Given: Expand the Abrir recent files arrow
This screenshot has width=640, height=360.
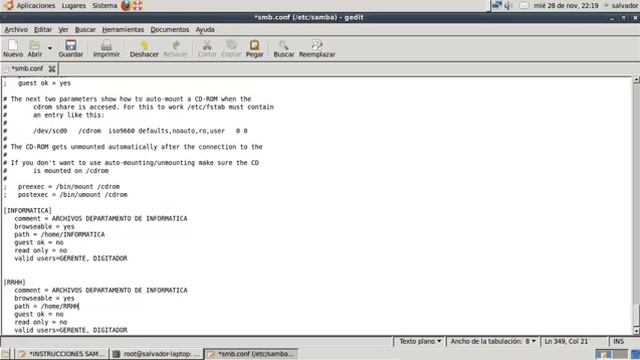Looking at the screenshot, I should (50, 49).
